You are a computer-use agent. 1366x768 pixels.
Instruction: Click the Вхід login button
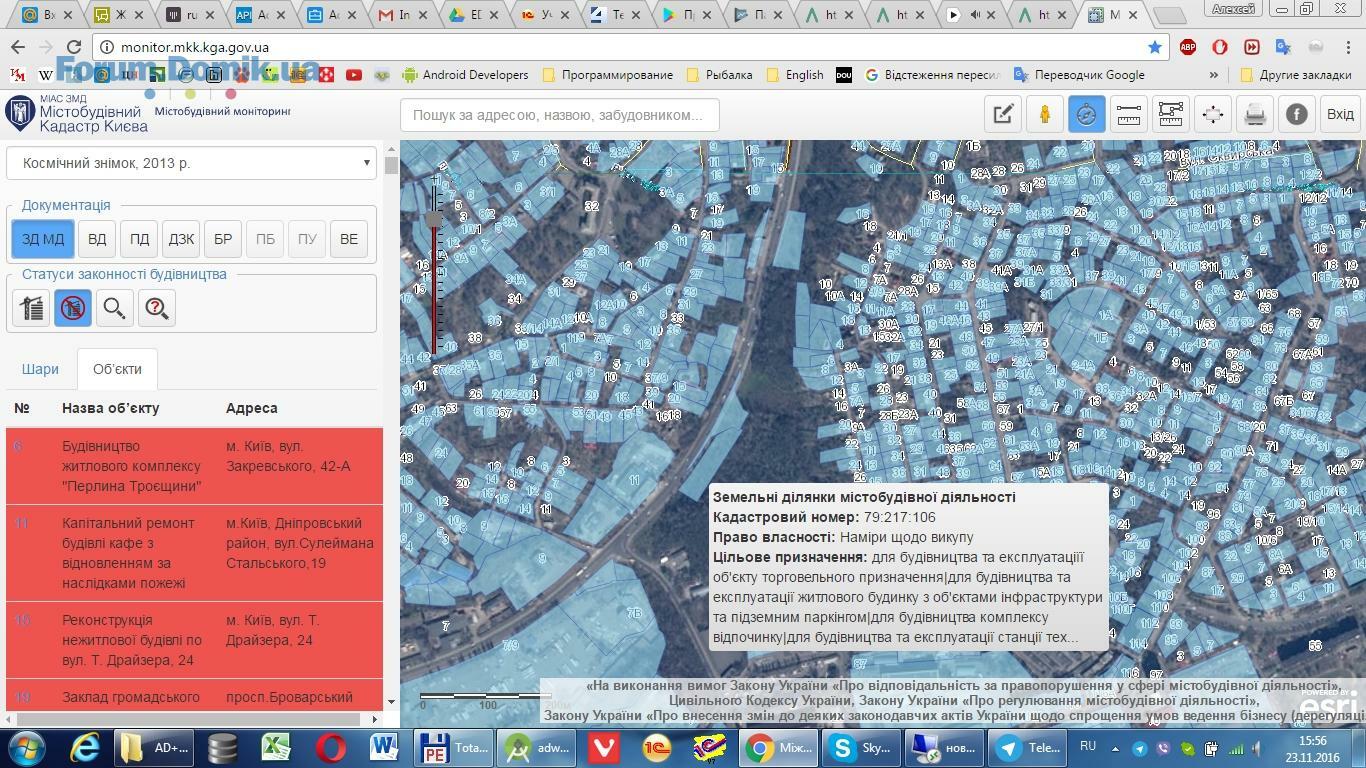(1340, 115)
